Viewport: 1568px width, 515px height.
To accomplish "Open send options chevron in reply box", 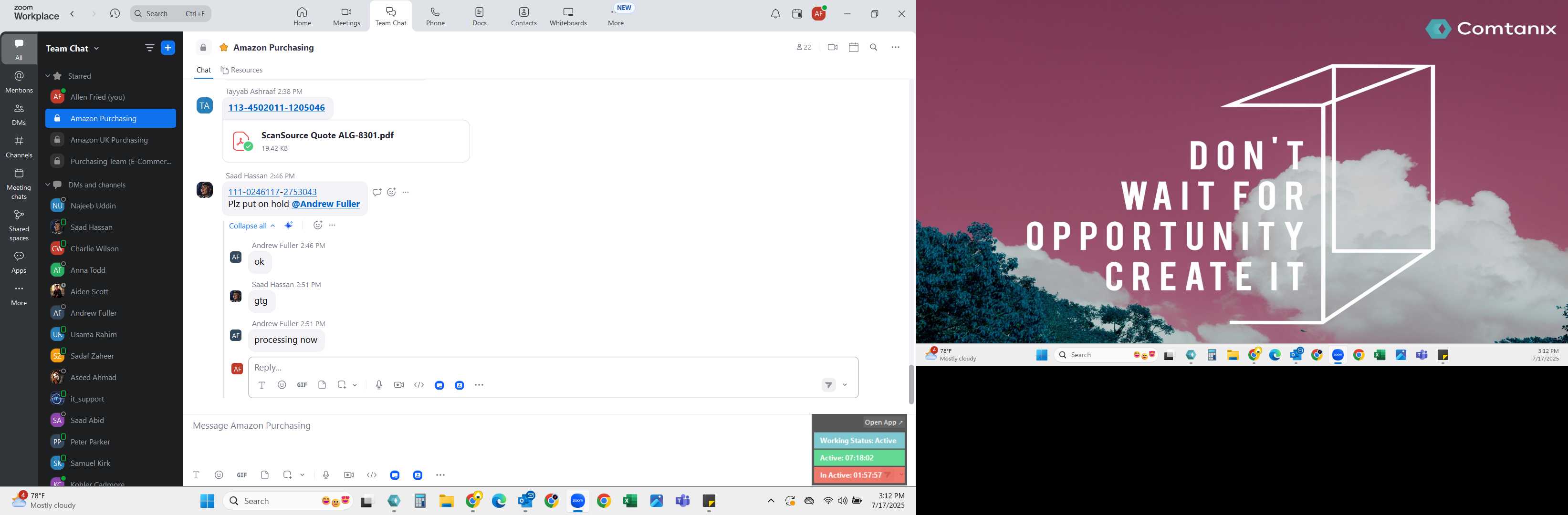I will (x=845, y=385).
